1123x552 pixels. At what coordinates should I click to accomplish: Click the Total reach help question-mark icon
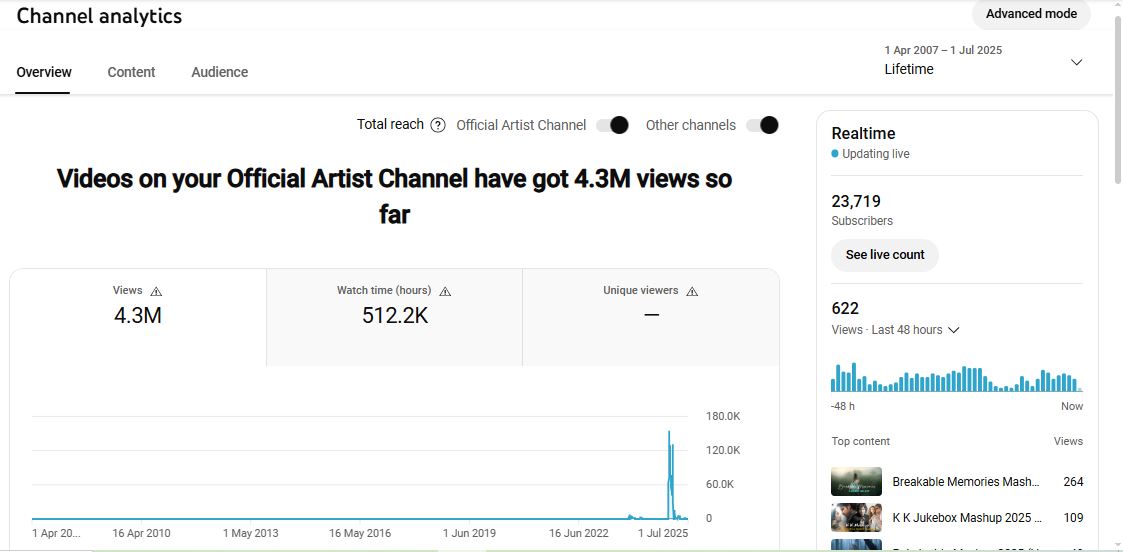[438, 125]
